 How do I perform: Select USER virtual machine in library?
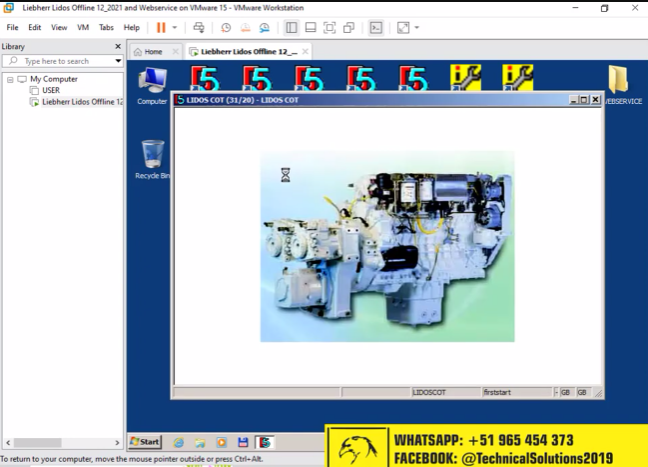tap(50, 90)
